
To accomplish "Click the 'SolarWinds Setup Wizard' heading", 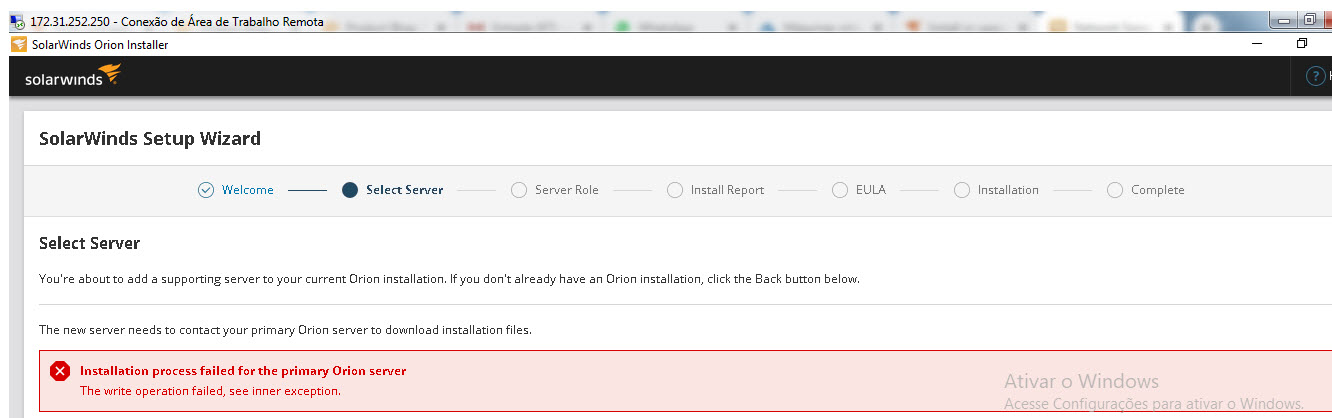I will pyautogui.click(x=150, y=139).
